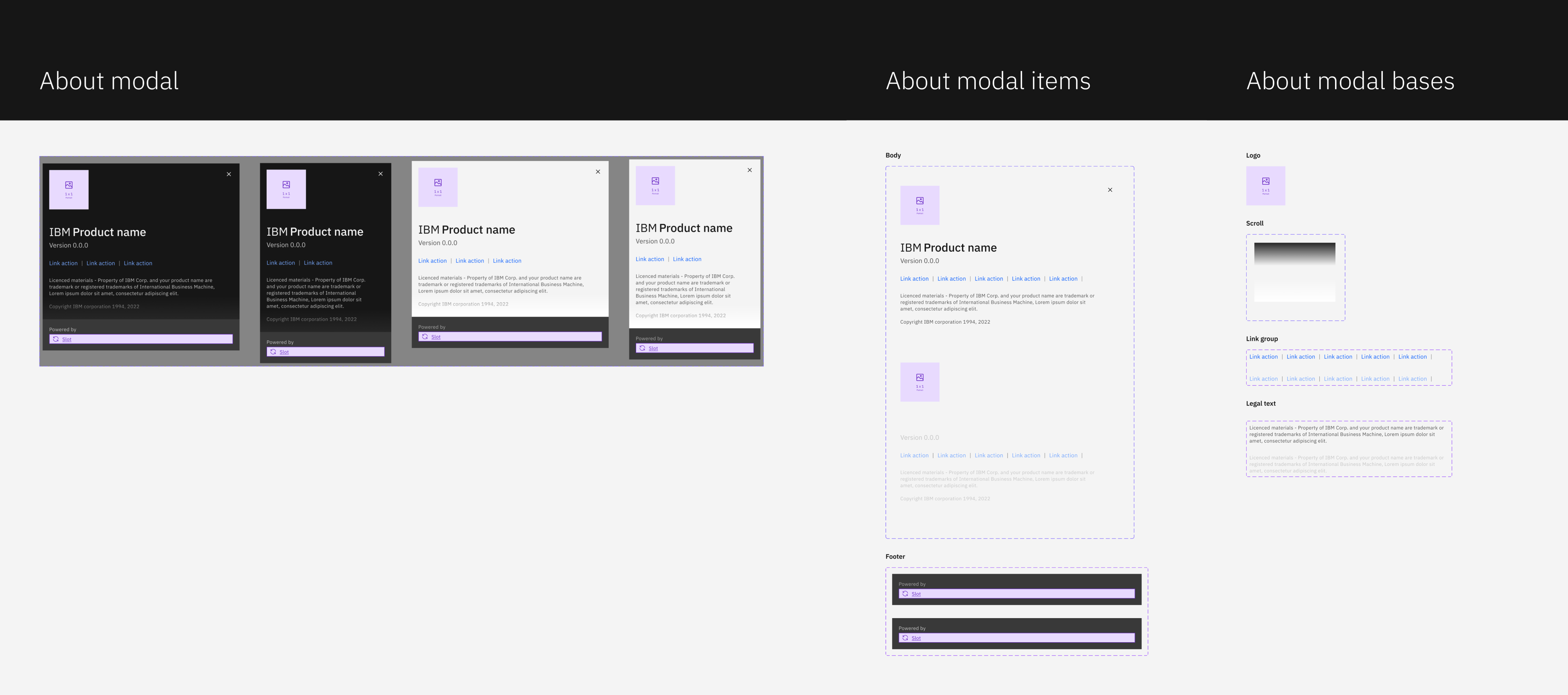
Task: Select "IBM Product name" title in wide dark modal
Action: pyautogui.click(x=98, y=232)
